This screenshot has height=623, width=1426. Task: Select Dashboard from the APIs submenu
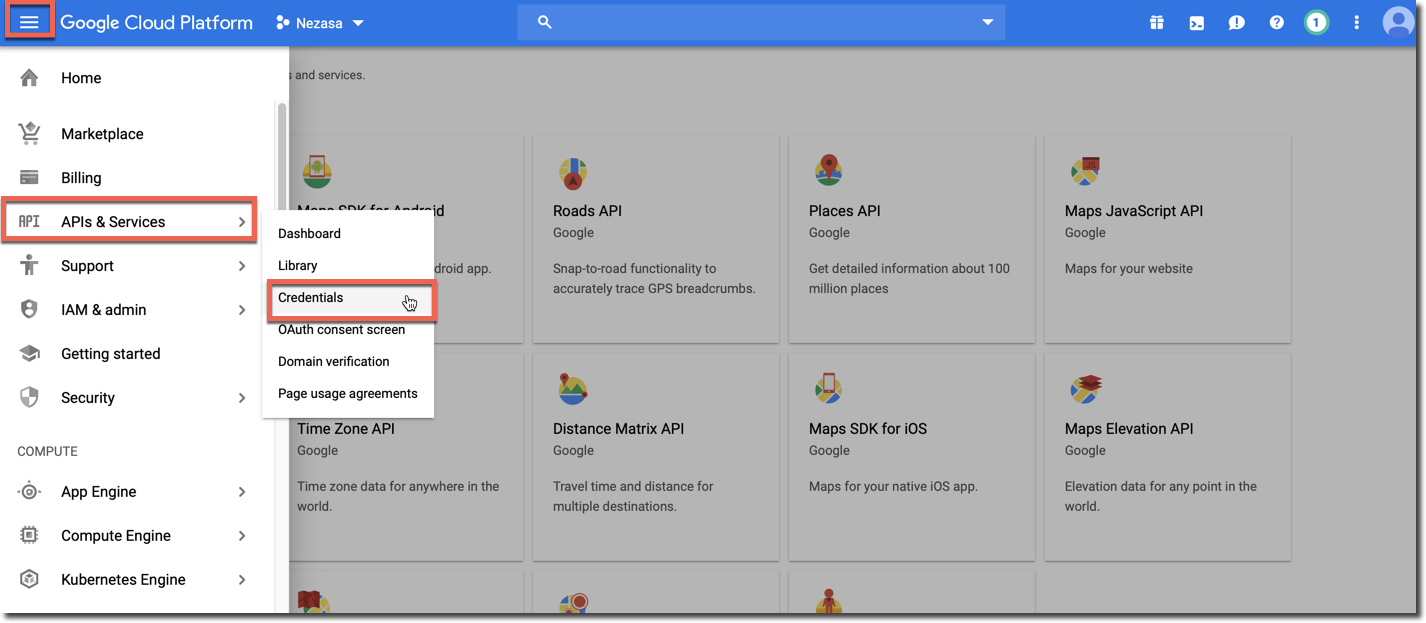348,234
